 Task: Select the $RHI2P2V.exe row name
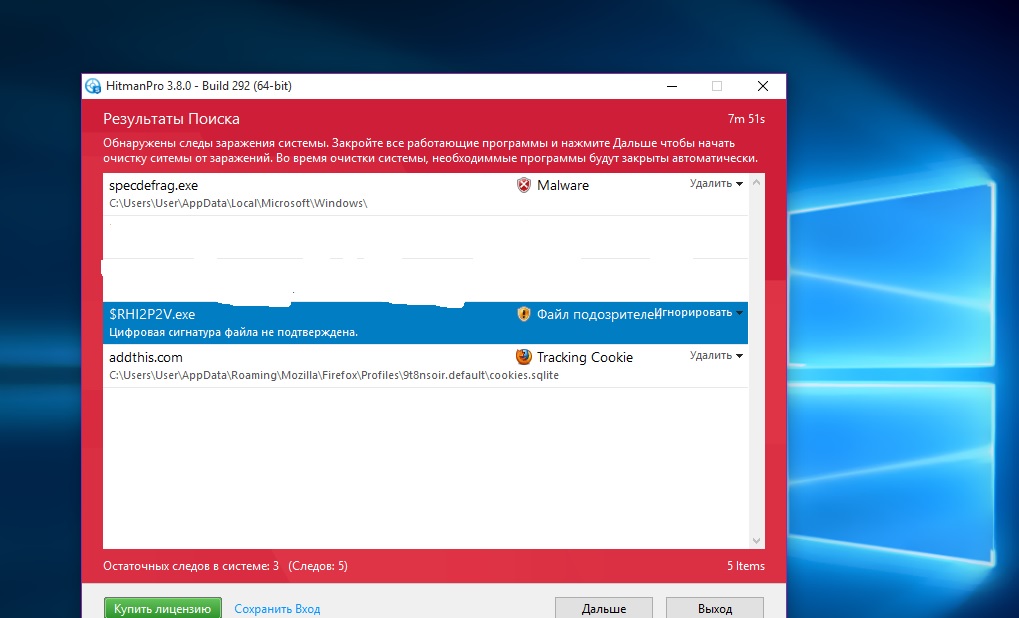pyautogui.click(x=152, y=314)
